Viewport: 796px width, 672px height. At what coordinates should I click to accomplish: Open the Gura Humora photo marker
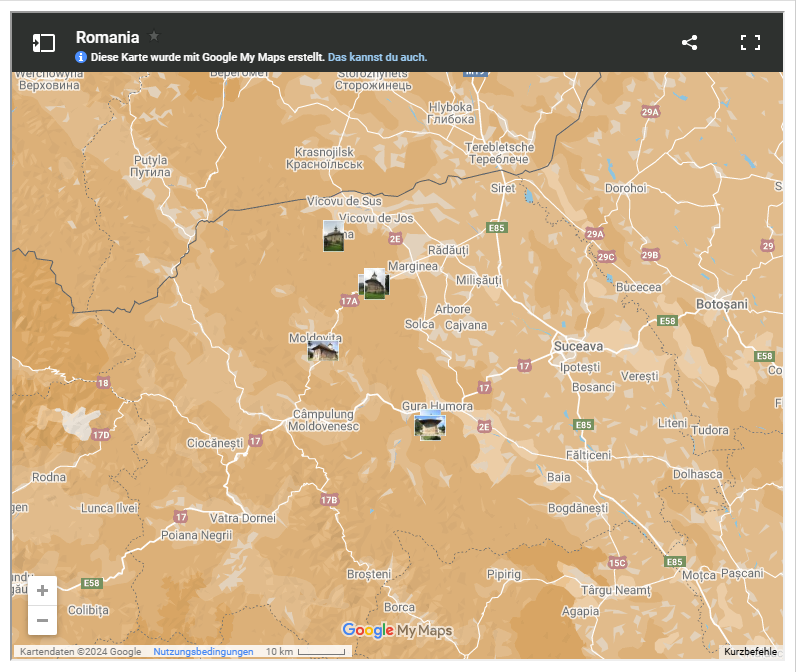429,425
